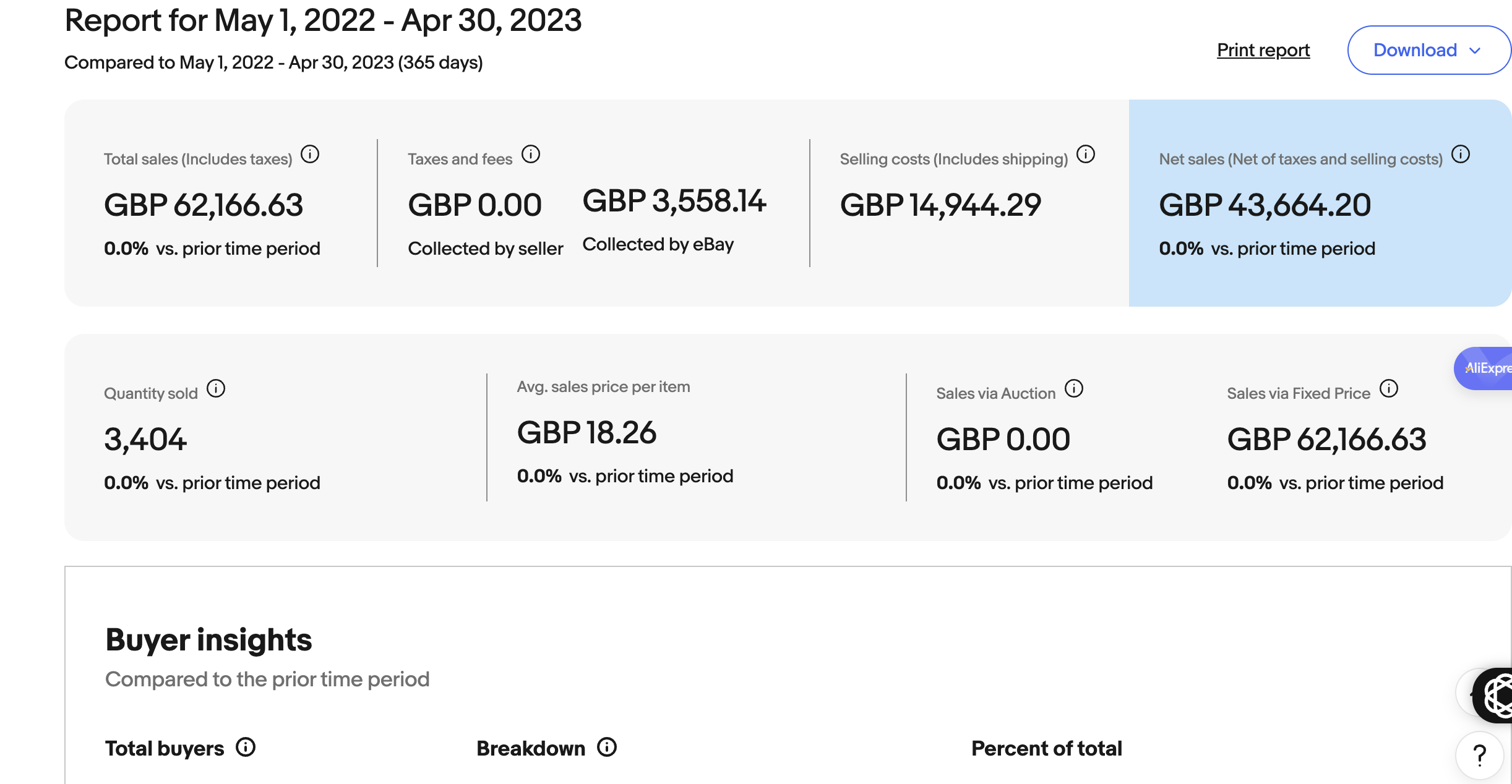Click the Buyer insights heading
The height and width of the screenshot is (784, 1512).
(208, 639)
